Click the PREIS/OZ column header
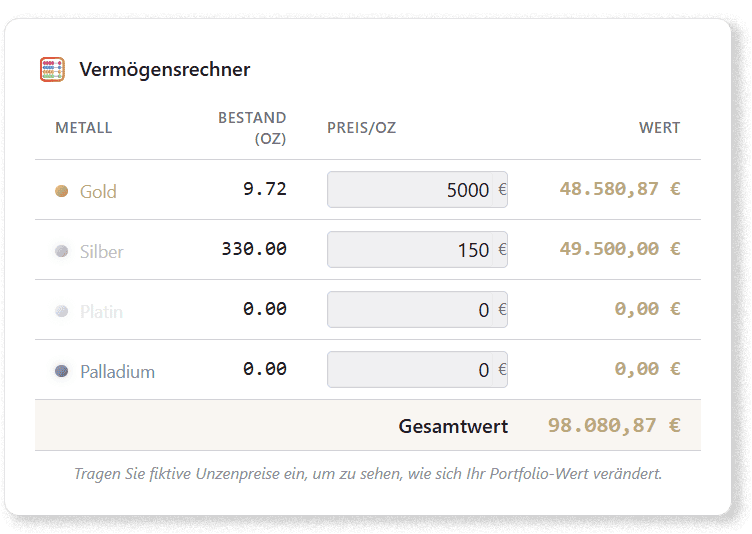752x534 pixels. point(361,128)
